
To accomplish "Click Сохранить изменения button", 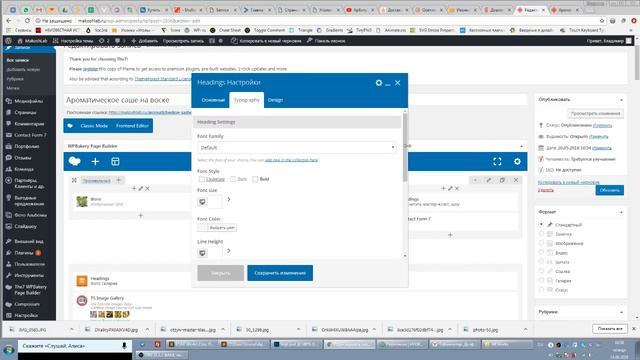I will tap(280, 273).
